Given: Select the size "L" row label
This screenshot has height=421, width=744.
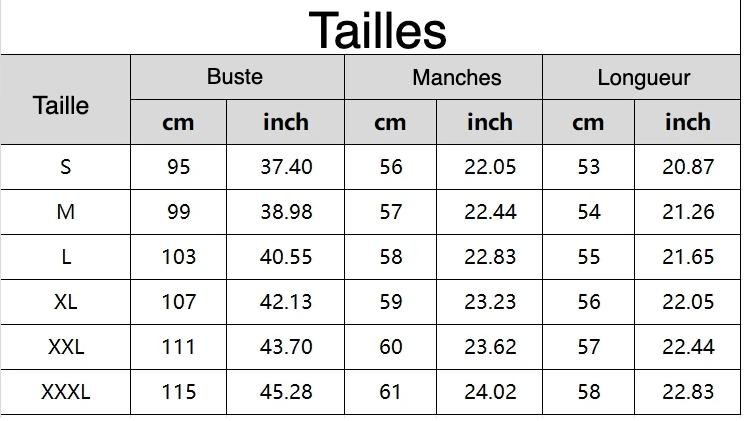Looking at the screenshot, I should [66, 257].
